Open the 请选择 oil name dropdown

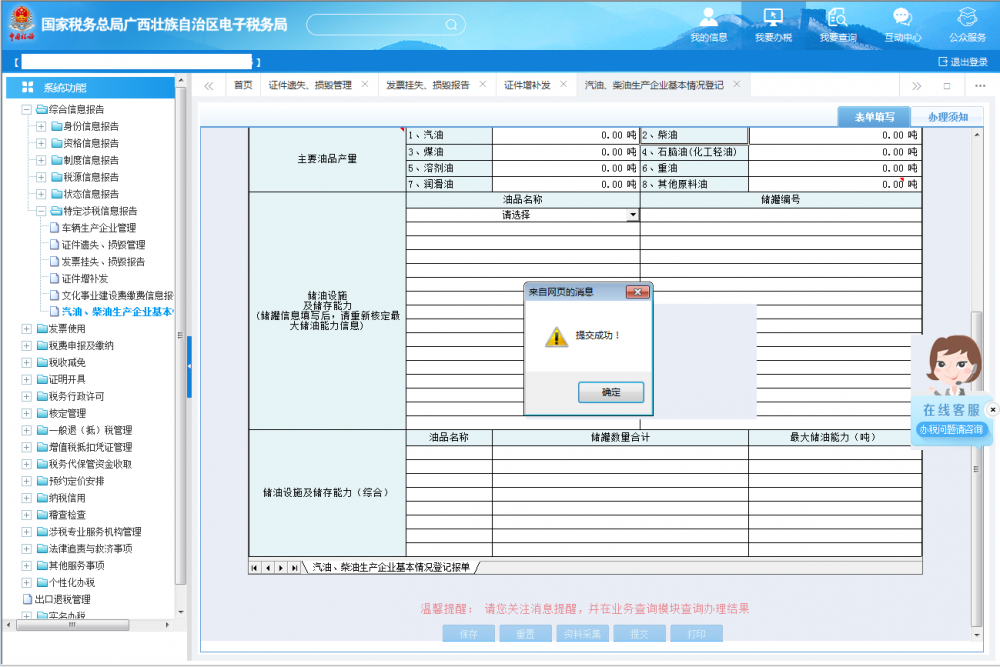point(633,214)
